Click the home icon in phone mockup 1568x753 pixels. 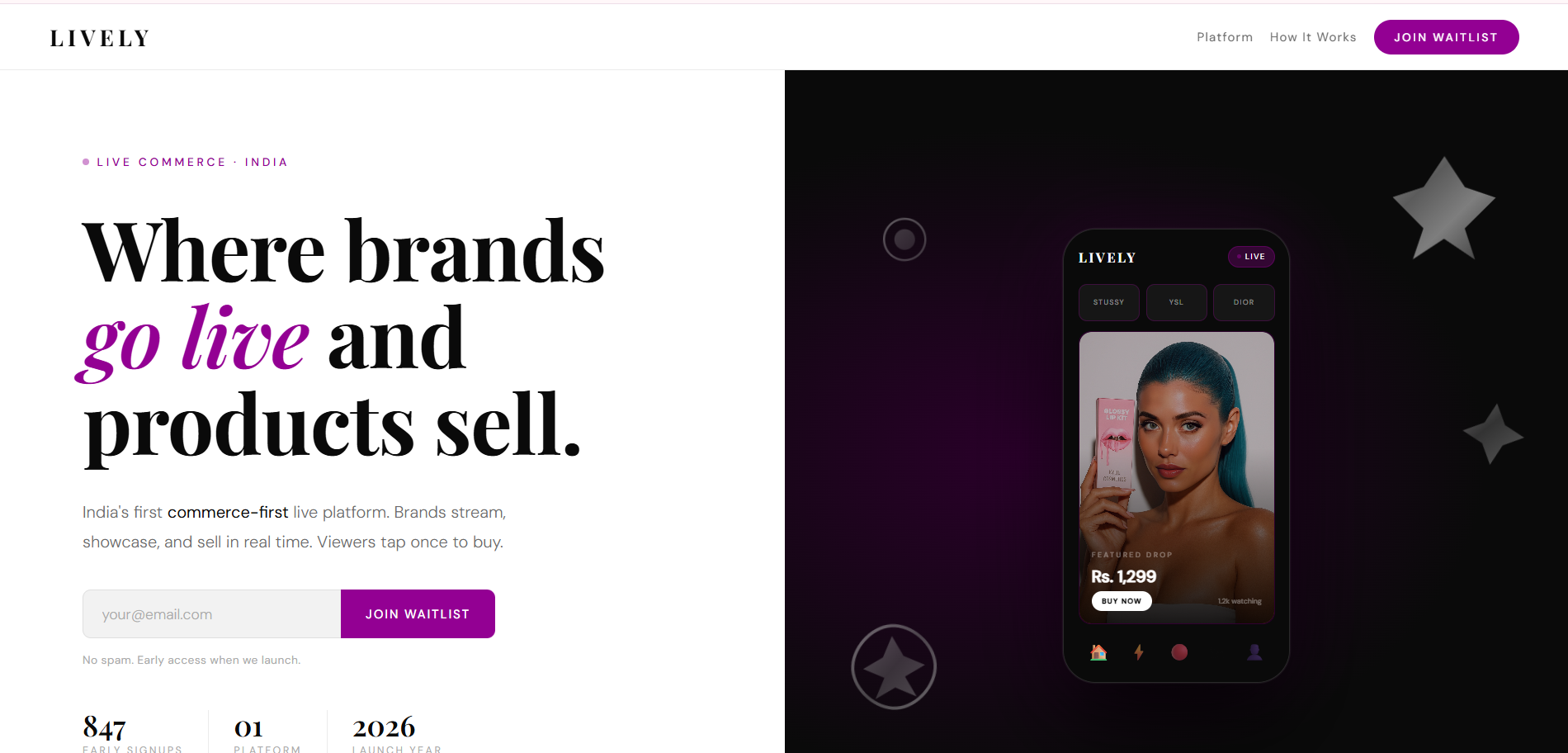[x=1098, y=652]
